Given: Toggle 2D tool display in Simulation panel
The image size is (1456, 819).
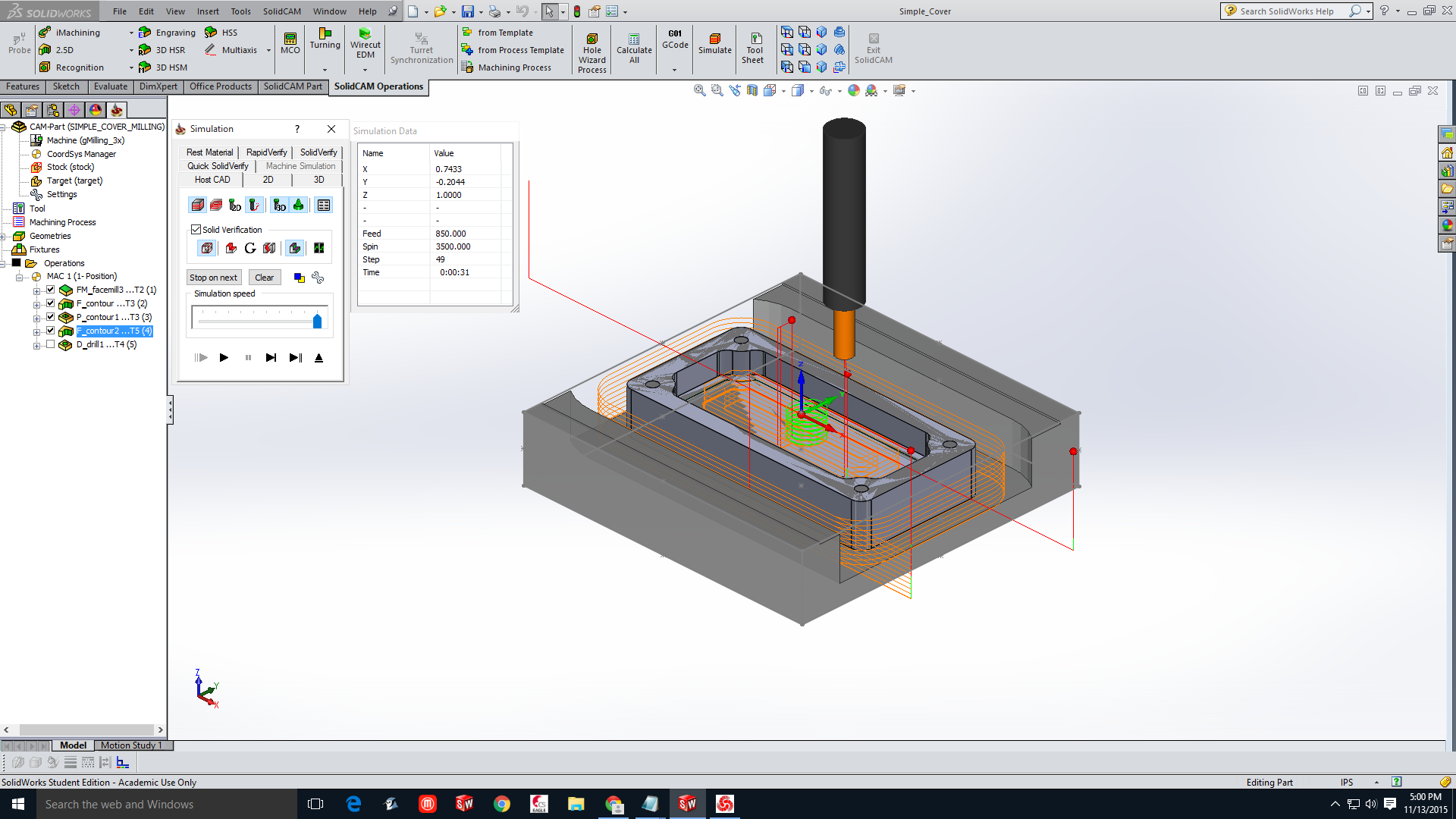Looking at the screenshot, I should [x=235, y=206].
